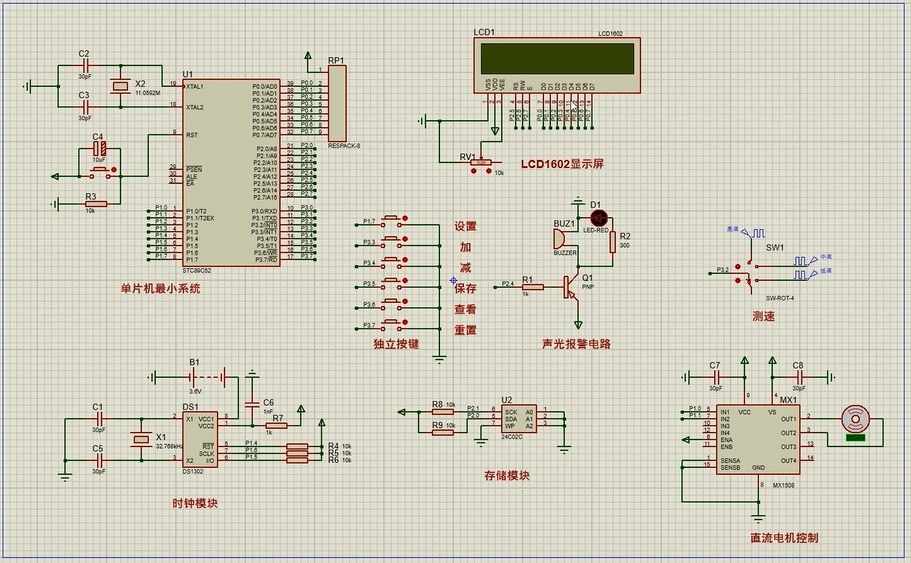Click the red LED D1
Image resolution: width=911 pixels, height=563 pixels.
(x=599, y=218)
